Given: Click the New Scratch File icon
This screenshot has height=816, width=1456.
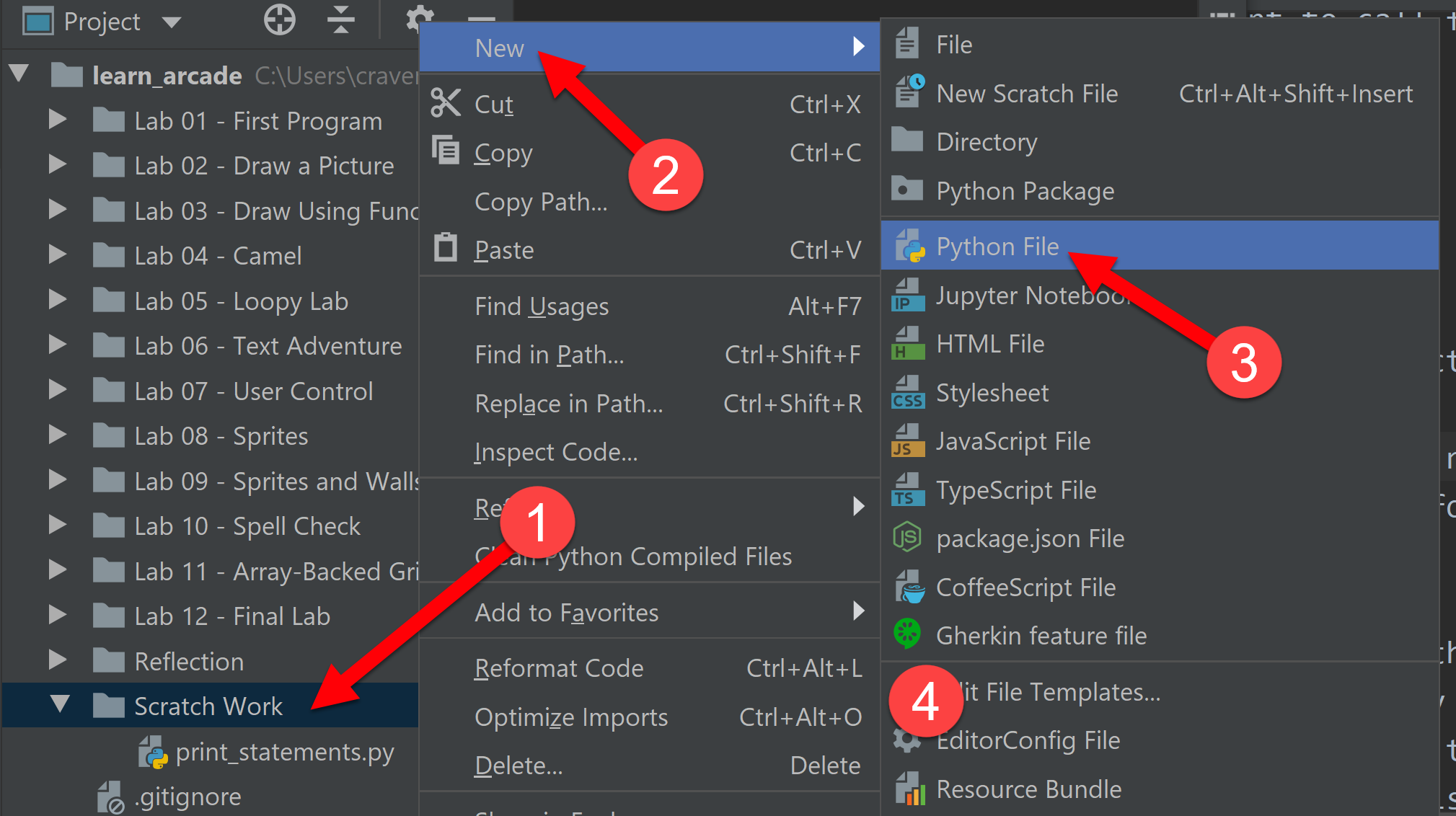Looking at the screenshot, I should tap(909, 92).
